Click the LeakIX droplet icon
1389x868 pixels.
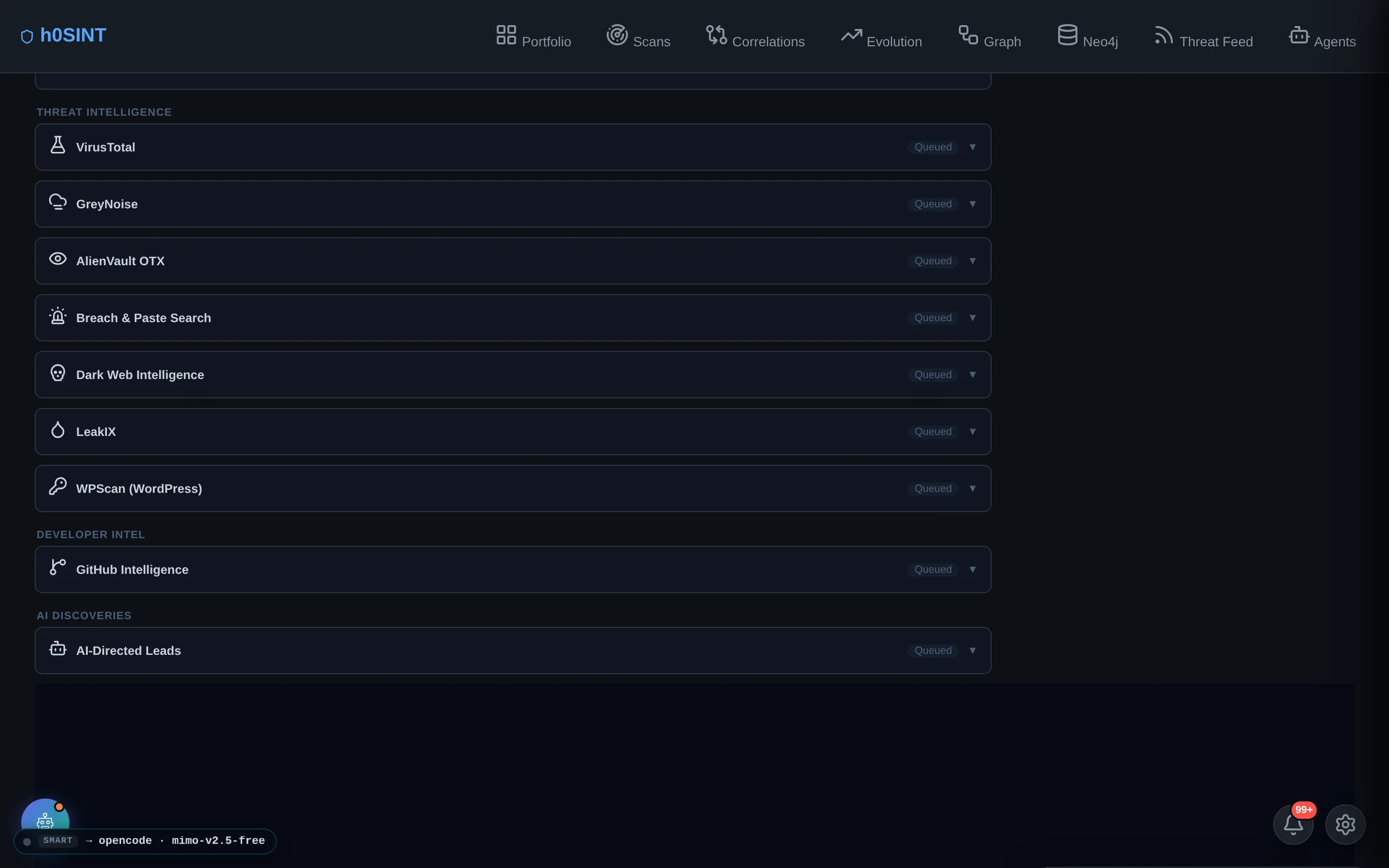(x=58, y=429)
